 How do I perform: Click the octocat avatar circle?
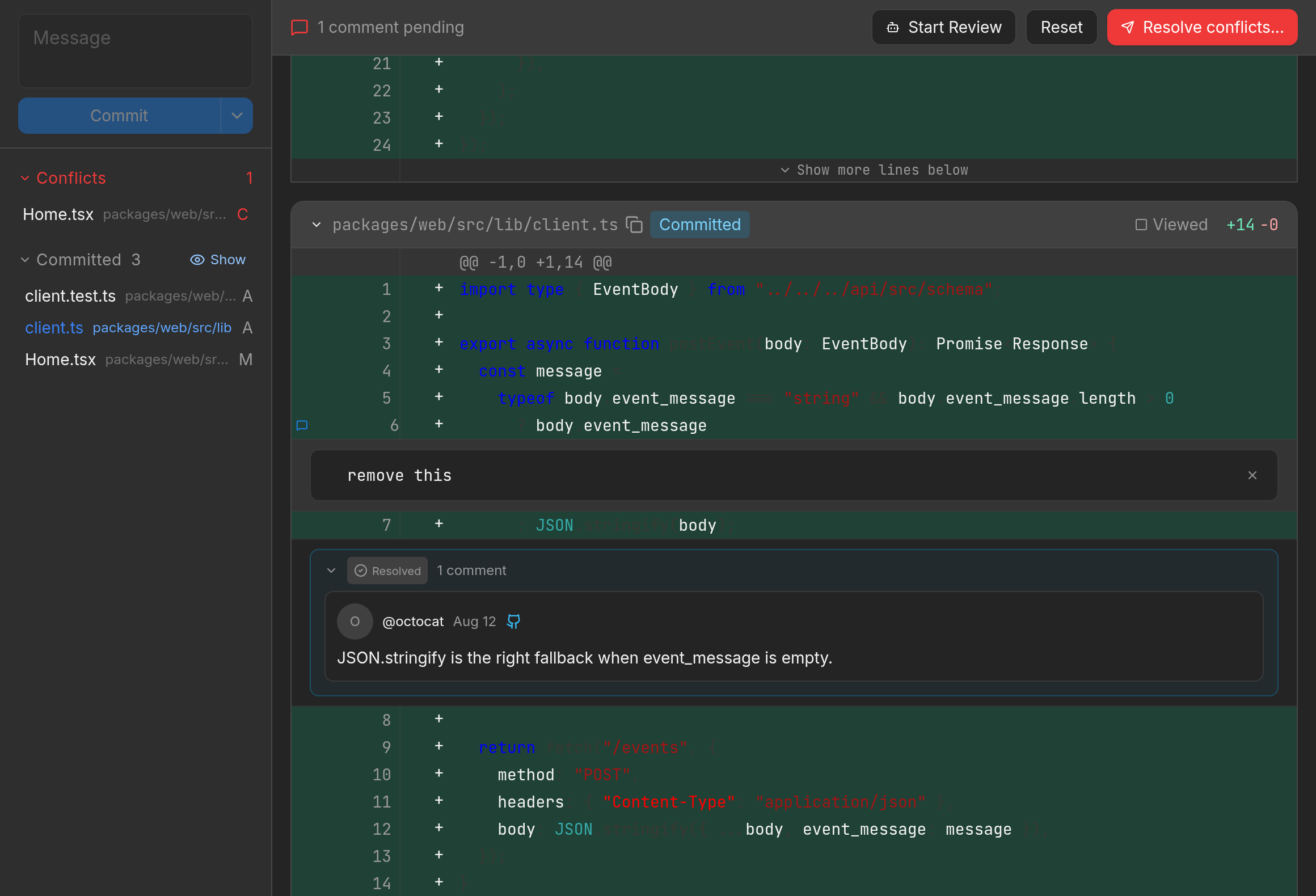355,622
